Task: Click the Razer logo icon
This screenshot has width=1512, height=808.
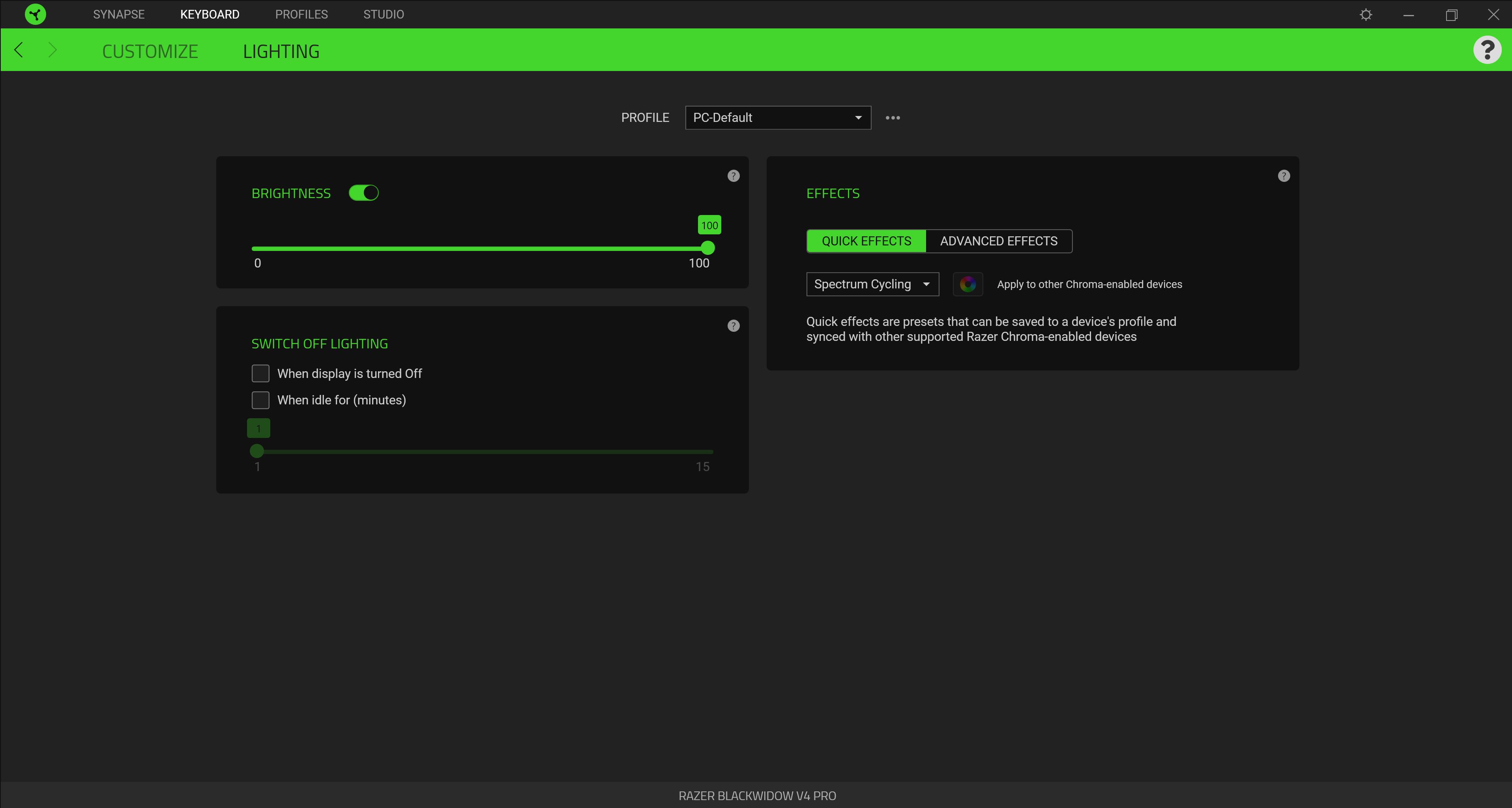Action: 35,14
